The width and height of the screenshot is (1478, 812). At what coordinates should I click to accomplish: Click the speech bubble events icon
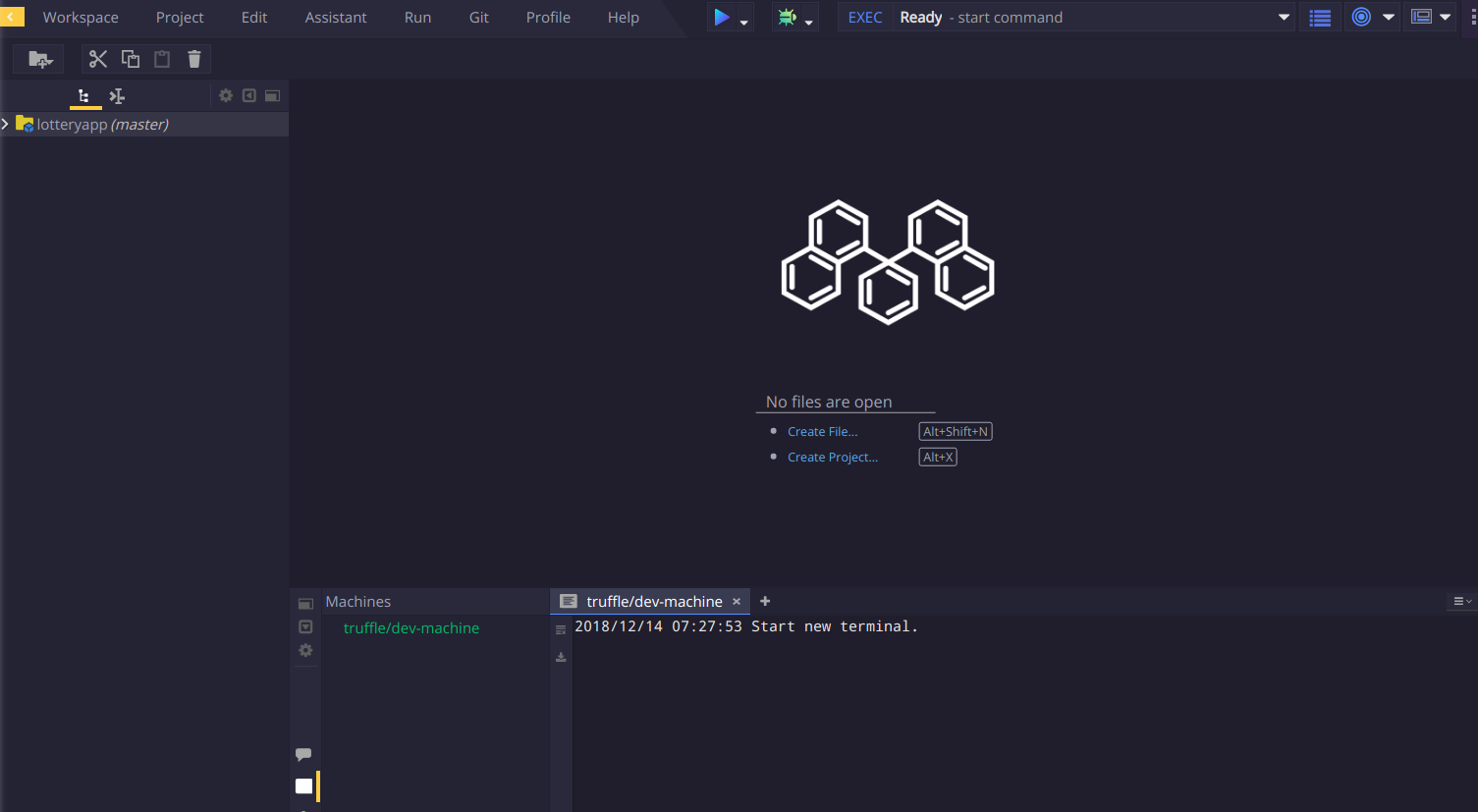pyautogui.click(x=303, y=754)
